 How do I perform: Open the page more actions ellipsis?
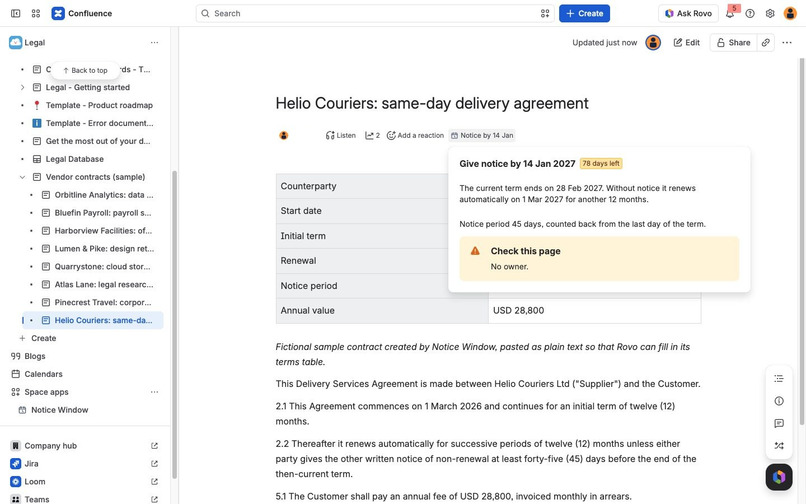click(x=787, y=43)
